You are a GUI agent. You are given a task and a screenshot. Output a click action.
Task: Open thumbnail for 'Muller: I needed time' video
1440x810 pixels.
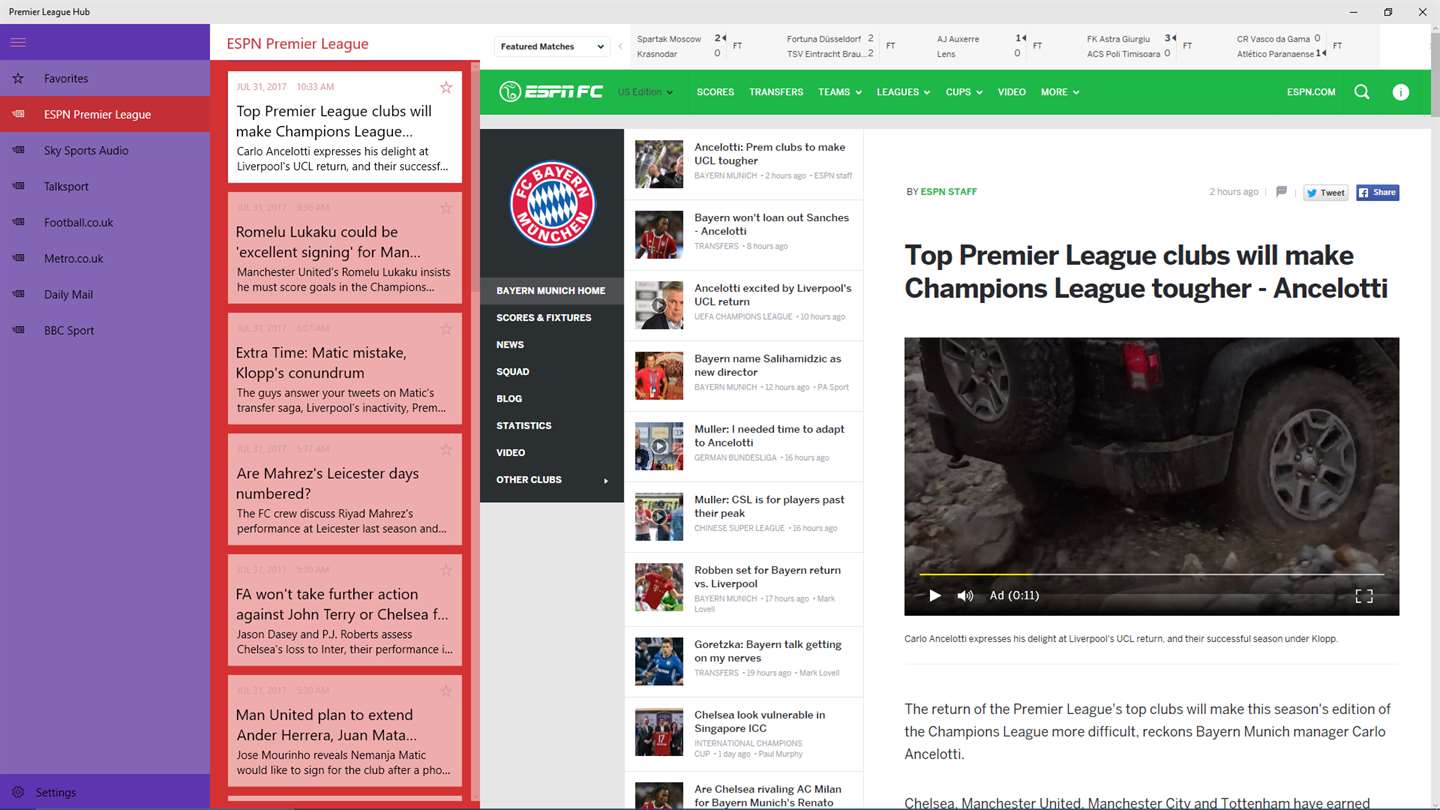pyautogui.click(x=659, y=446)
